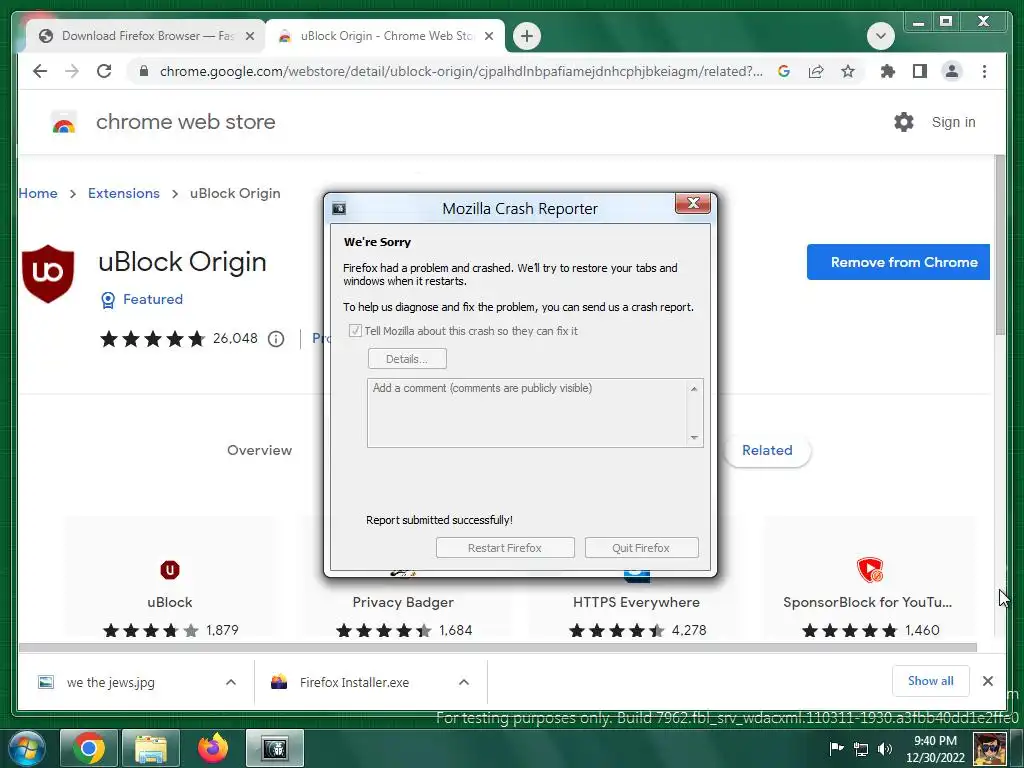Open Chrome's three-dot menu
Viewport: 1024px width, 768px height.
click(x=984, y=71)
